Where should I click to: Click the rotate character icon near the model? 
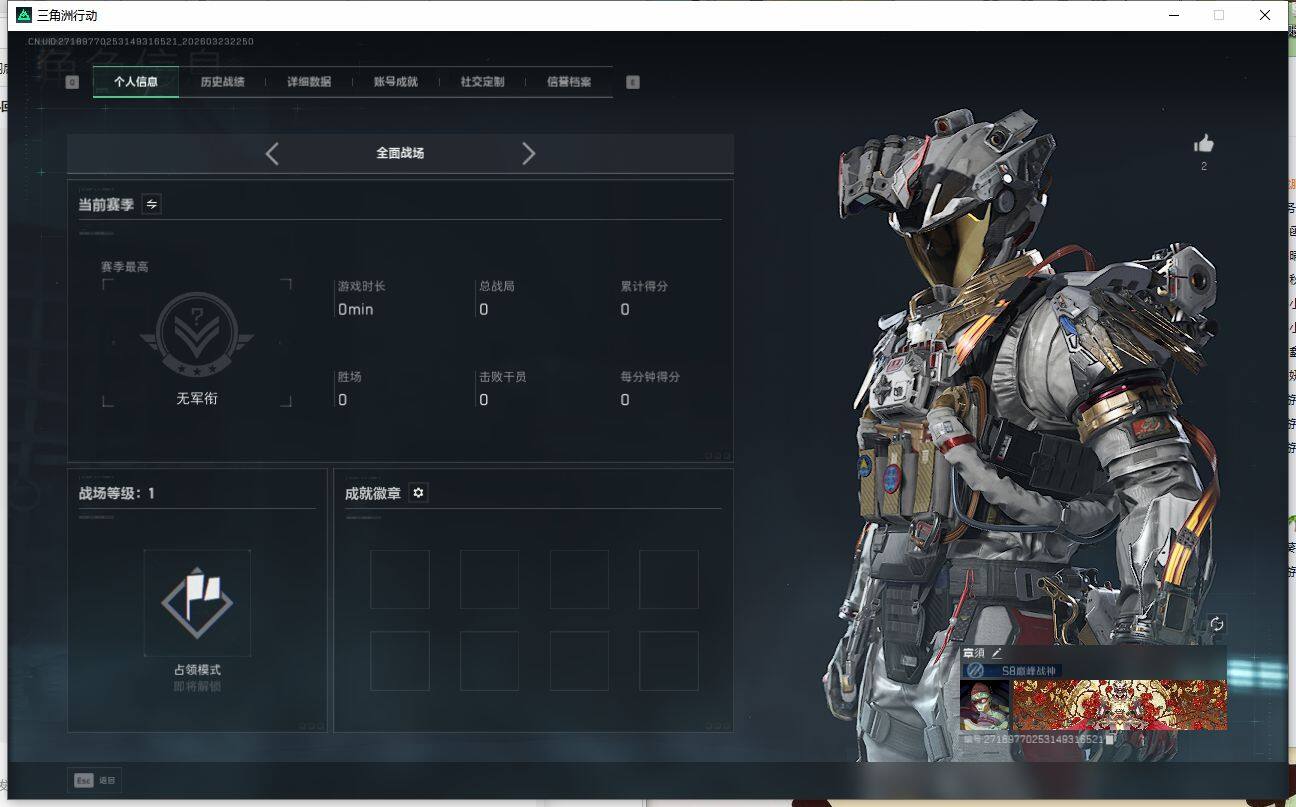(1217, 624)
